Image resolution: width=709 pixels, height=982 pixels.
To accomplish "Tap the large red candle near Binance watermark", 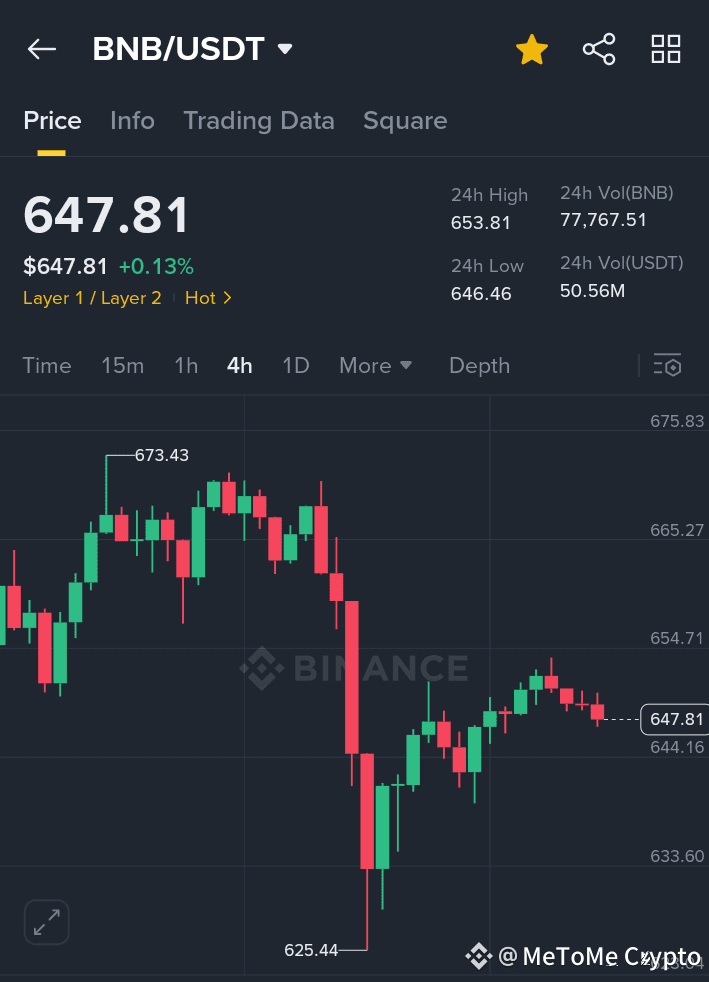I will pos(352,677).
